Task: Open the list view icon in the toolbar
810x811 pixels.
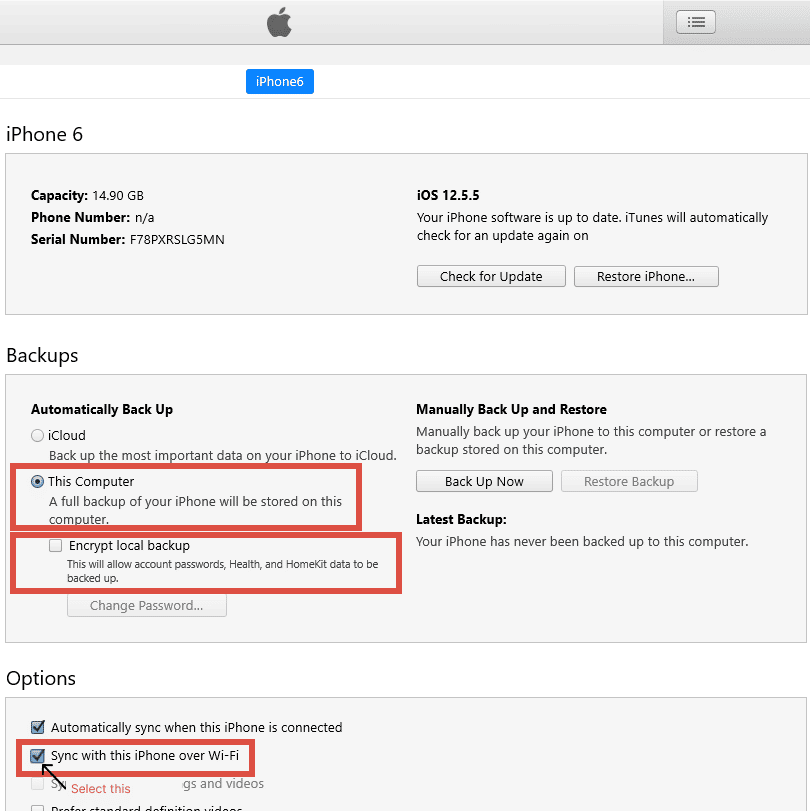Action: pyautogui.click(x=695, y=21)
